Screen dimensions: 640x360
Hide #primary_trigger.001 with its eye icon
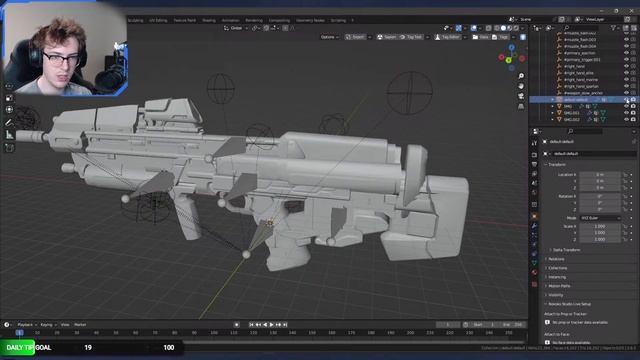coord(627,60)
